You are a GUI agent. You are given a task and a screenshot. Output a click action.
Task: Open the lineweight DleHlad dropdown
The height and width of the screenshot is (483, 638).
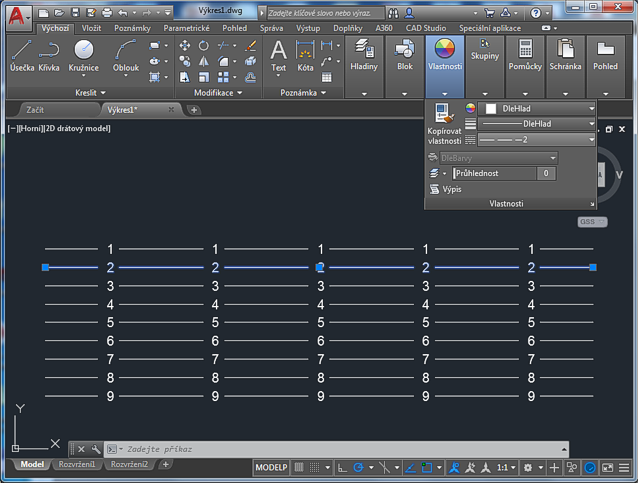[x=537, y=124]
